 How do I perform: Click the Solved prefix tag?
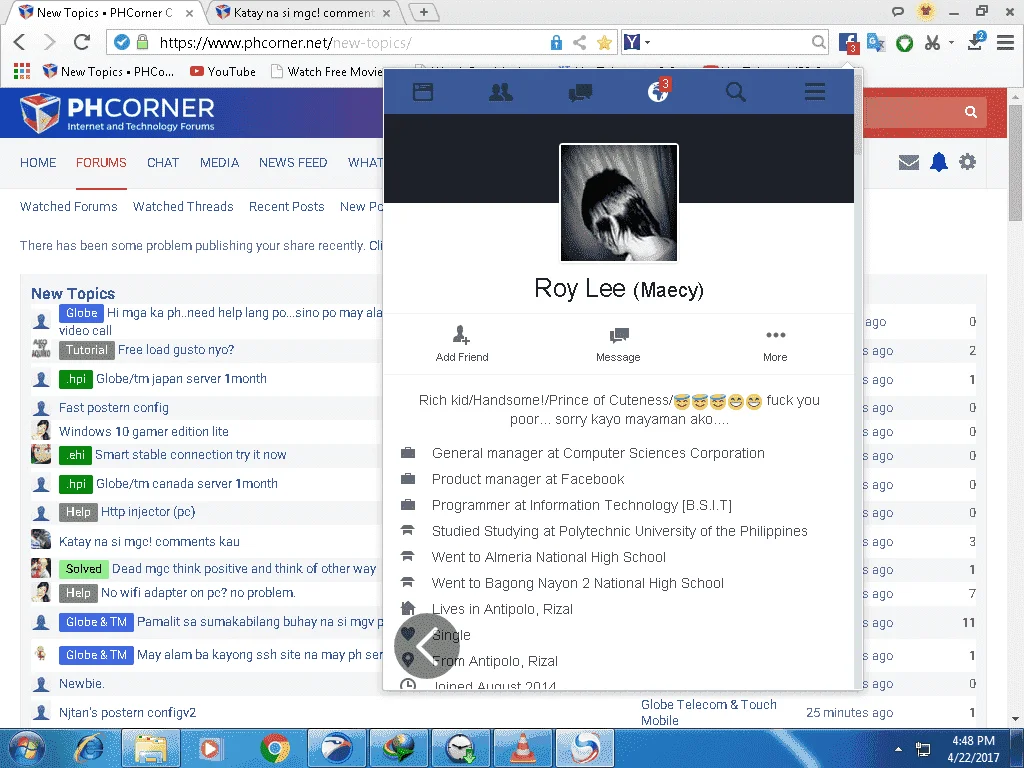[x=84, y=569]
